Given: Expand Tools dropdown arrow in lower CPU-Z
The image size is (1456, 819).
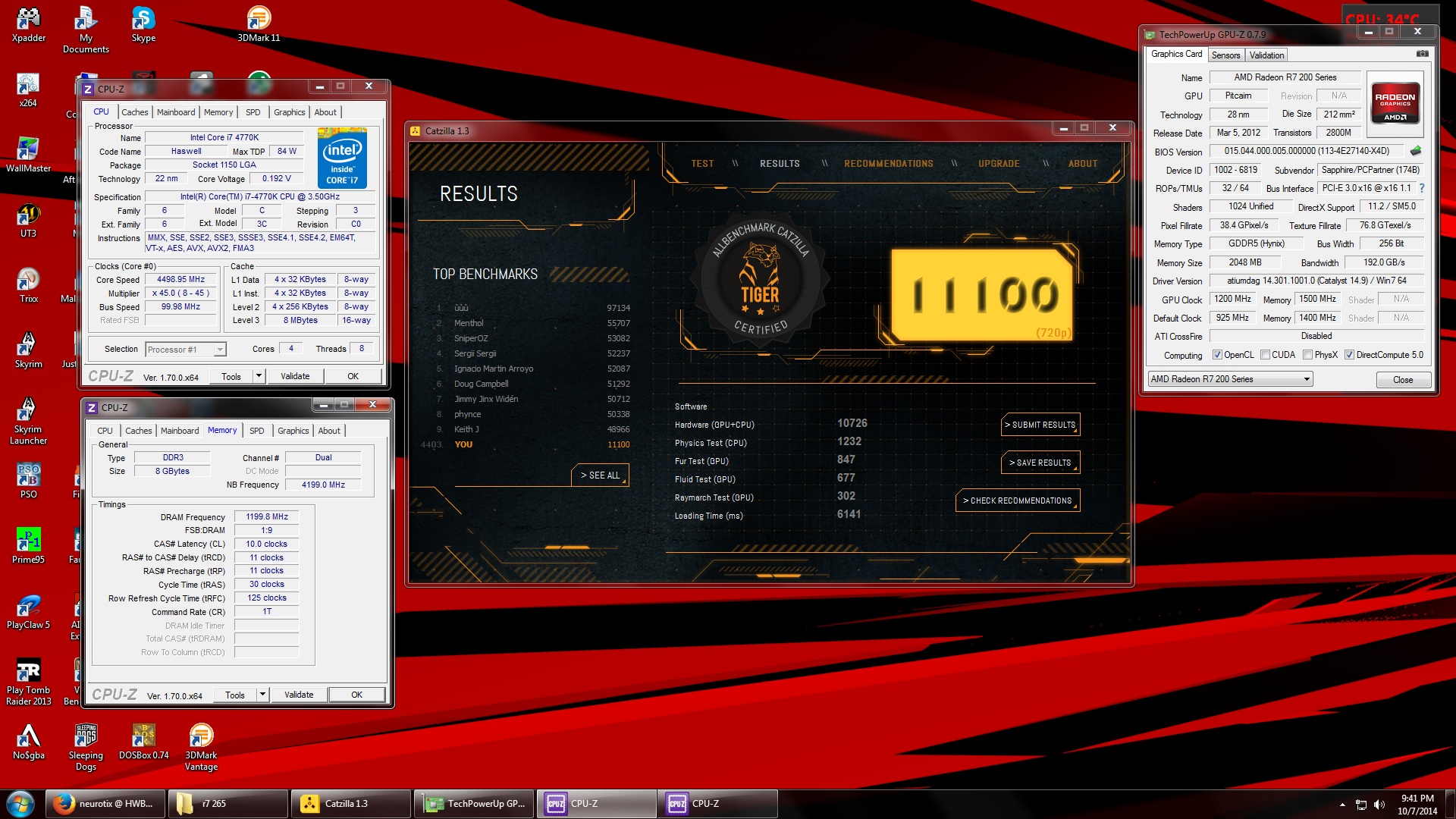Looking at the screenshot, I should click(x=262, y=695).
